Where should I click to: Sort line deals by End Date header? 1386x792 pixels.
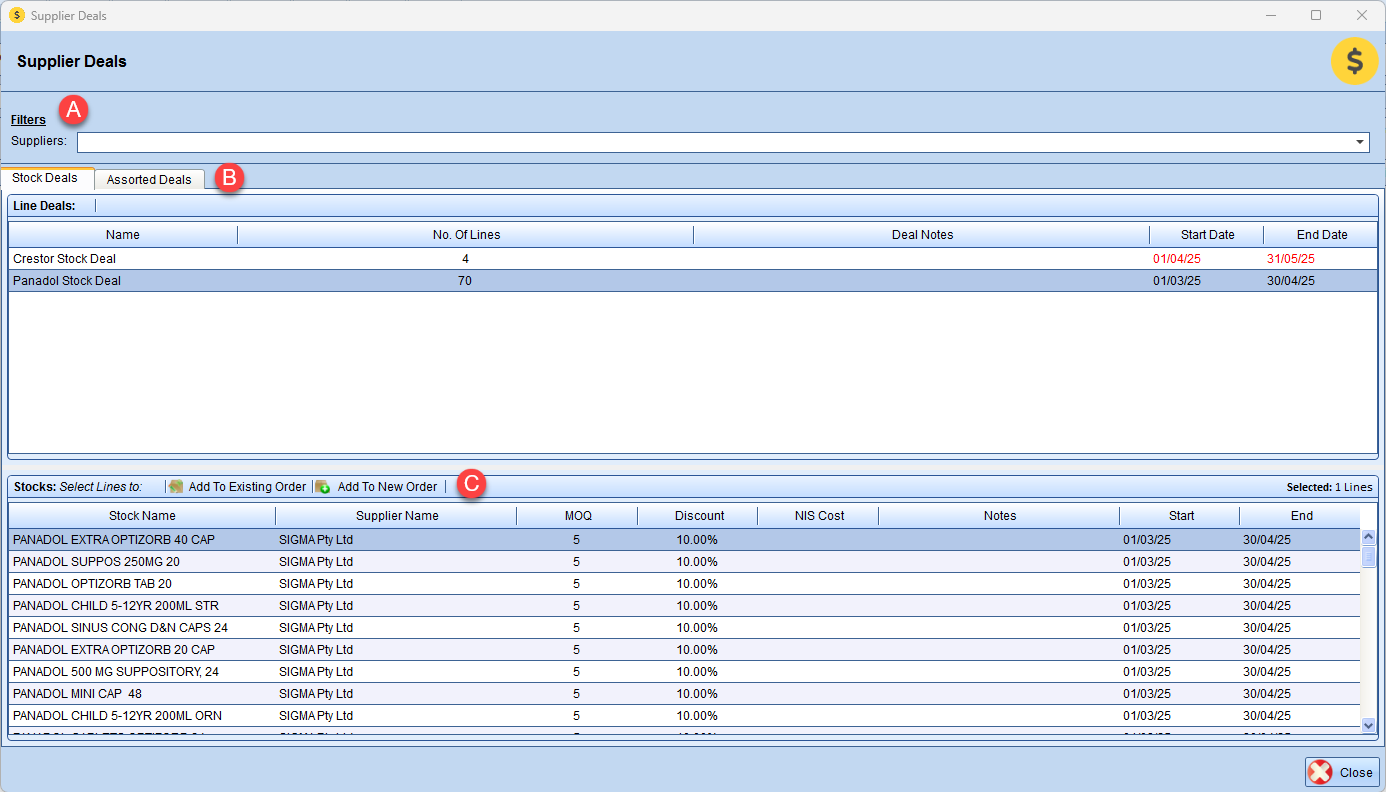coord(1321,235)
